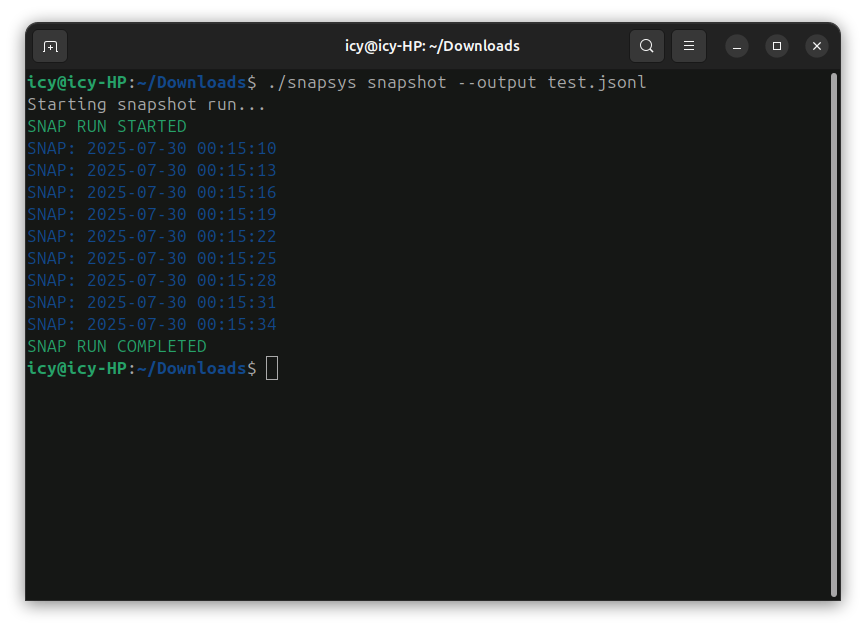Click the ./snapsys snapshot command text
Viewport: 866px width, 629px height.
coord(356,82)
